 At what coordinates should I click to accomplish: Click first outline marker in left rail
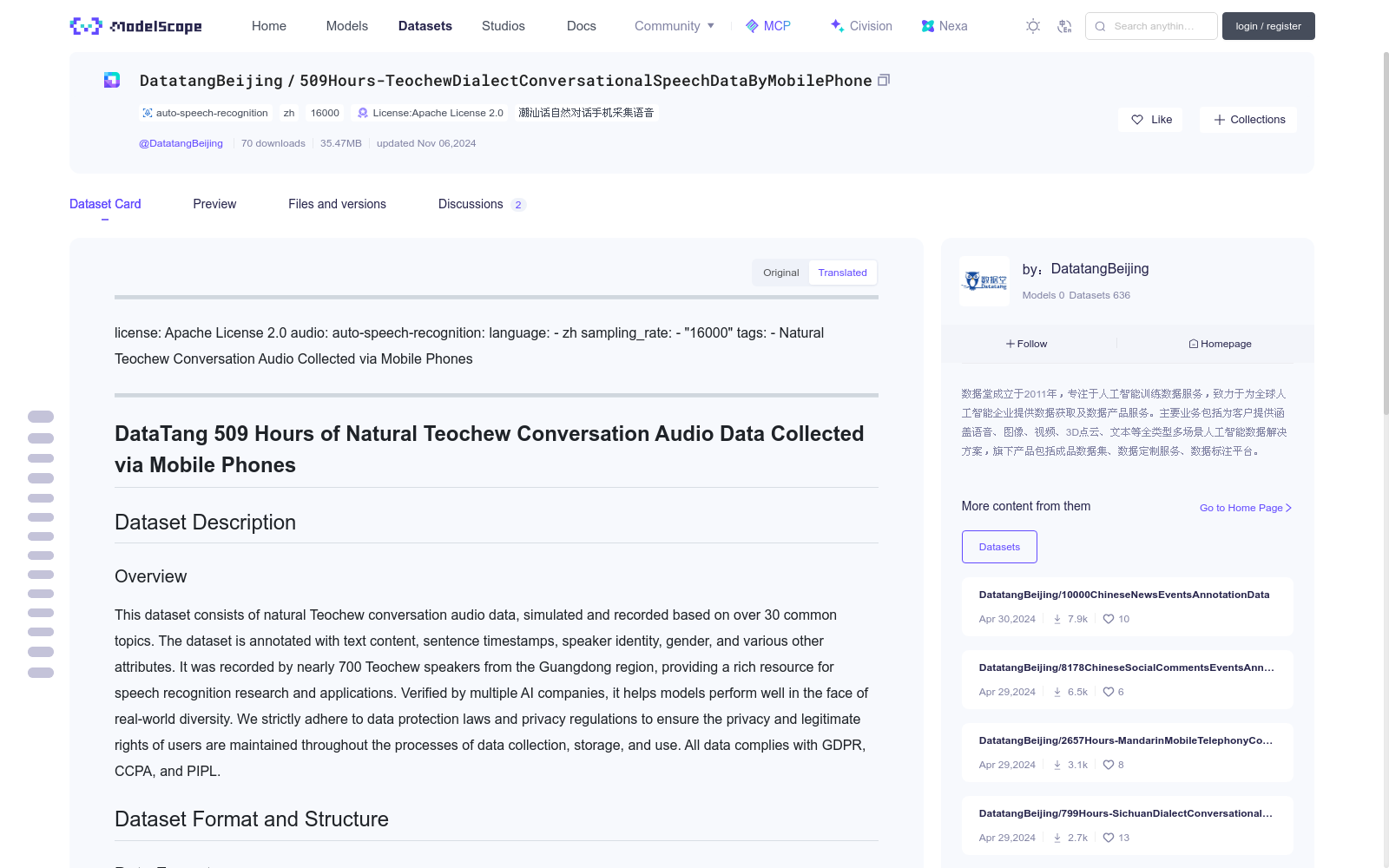(41, 417)
